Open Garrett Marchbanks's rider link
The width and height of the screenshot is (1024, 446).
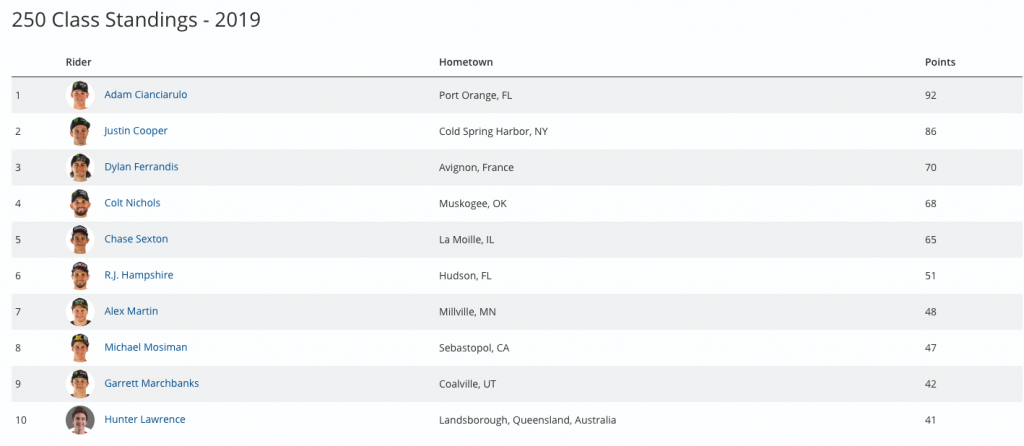coord(151,383)
